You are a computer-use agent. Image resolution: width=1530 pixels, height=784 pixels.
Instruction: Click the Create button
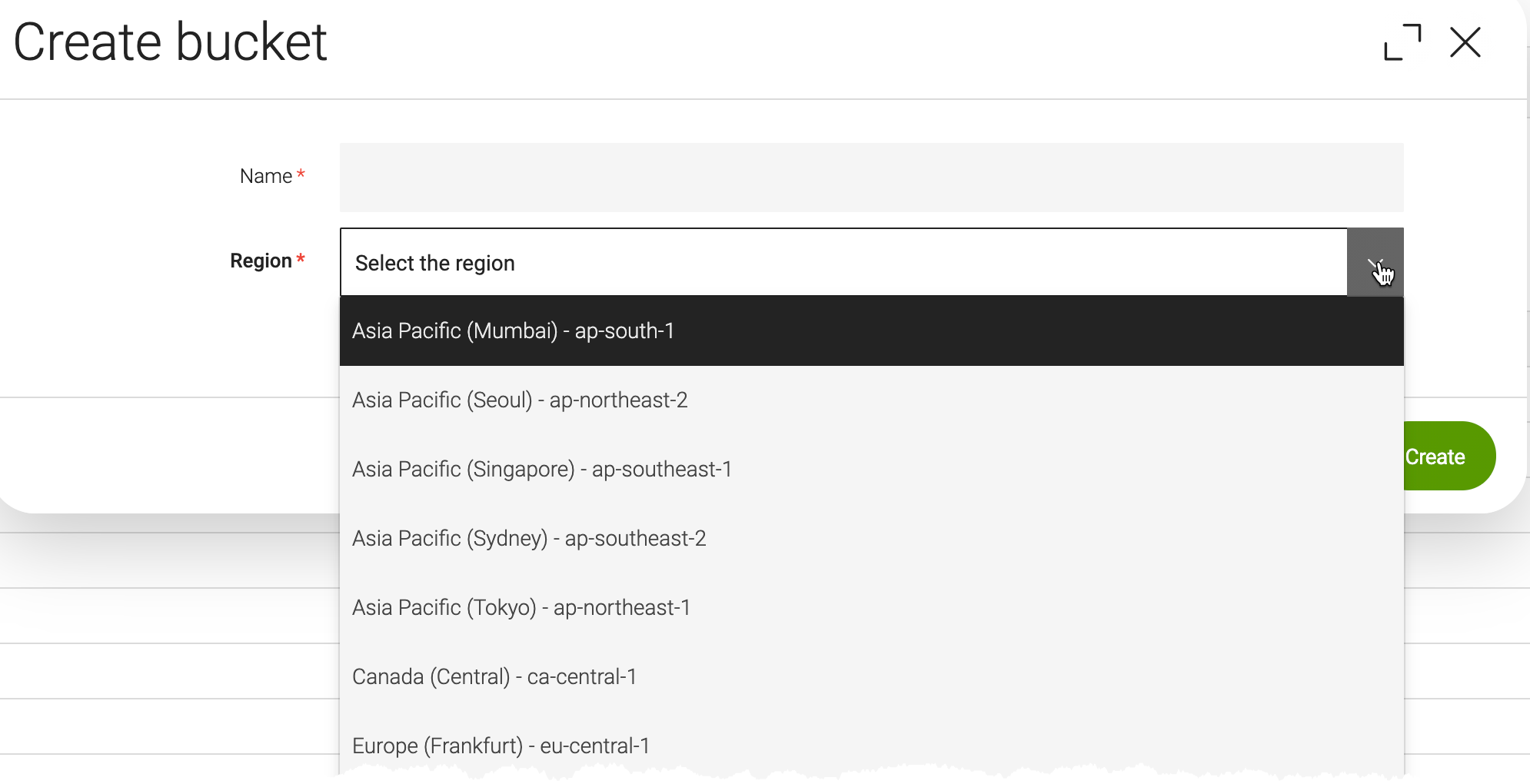point(1435,456)
